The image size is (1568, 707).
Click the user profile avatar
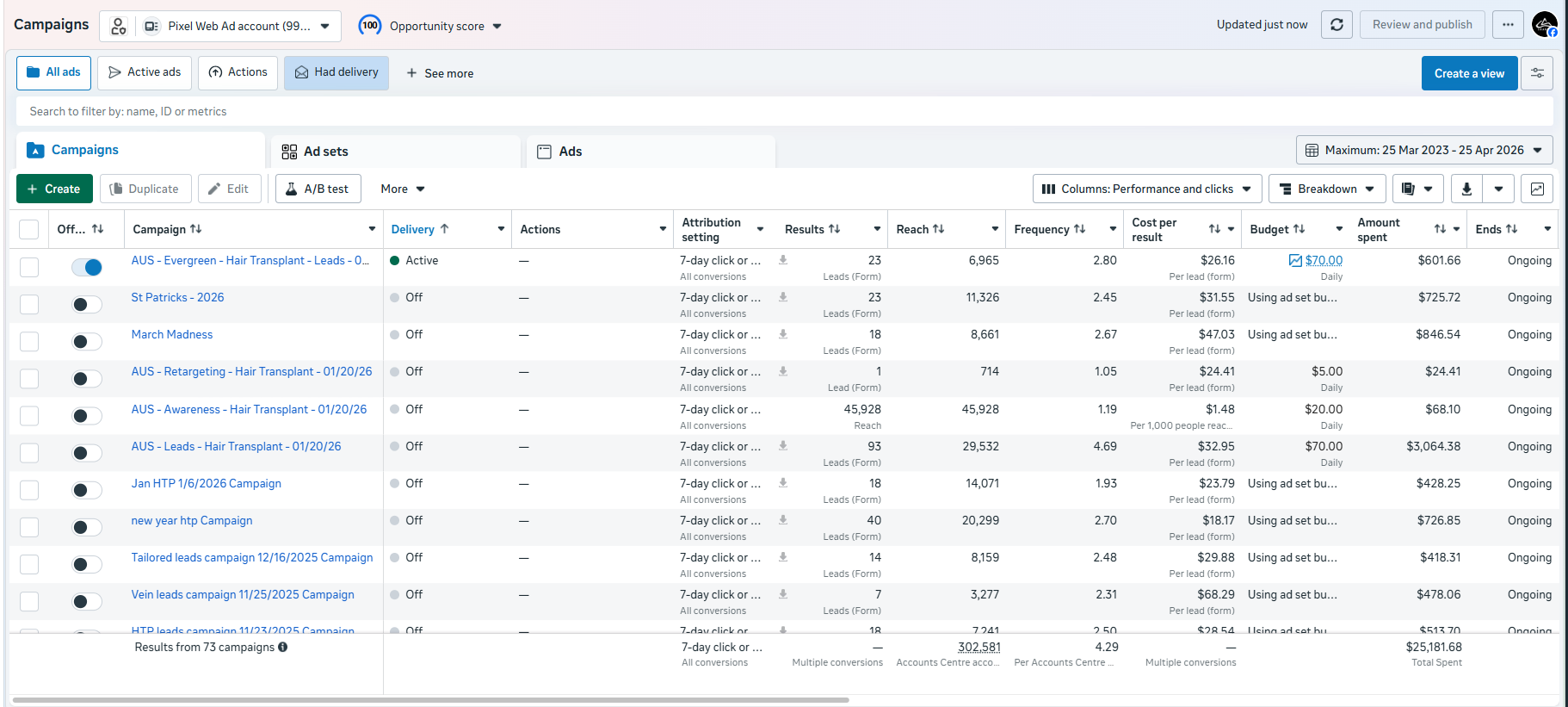[x=1545, y=25]
